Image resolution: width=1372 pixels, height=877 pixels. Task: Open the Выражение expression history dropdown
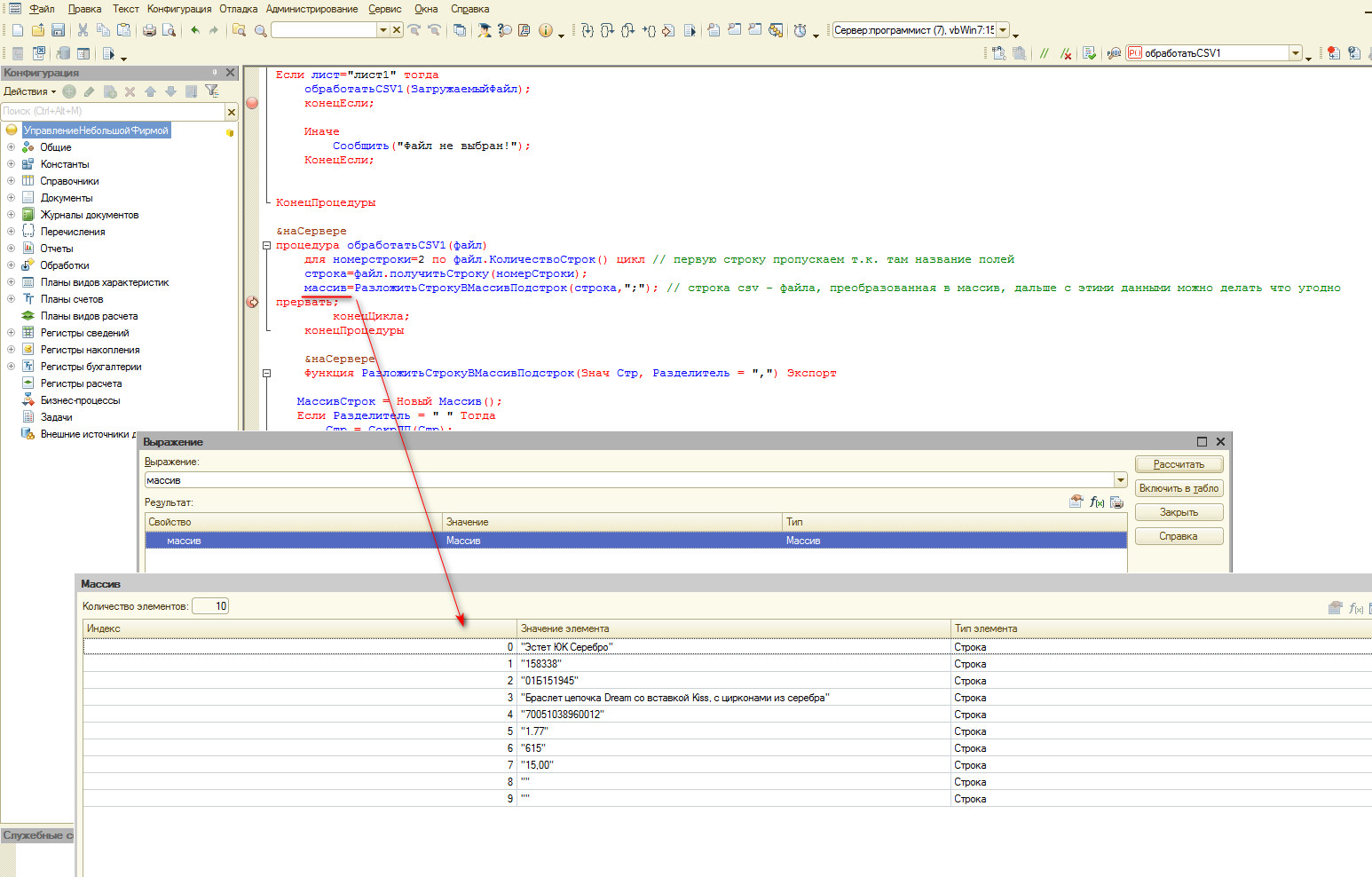1120,480
